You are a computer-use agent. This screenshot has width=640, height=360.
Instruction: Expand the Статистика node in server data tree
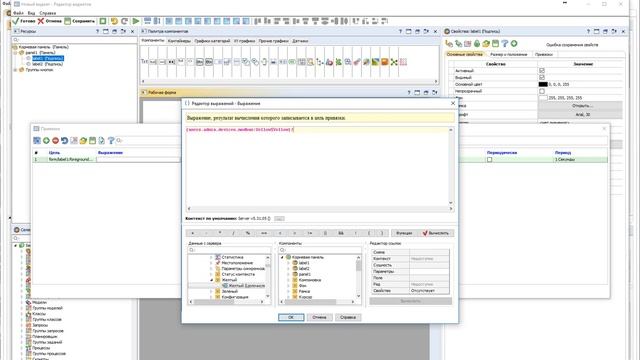pyautogui.click(x=211, y=257)
